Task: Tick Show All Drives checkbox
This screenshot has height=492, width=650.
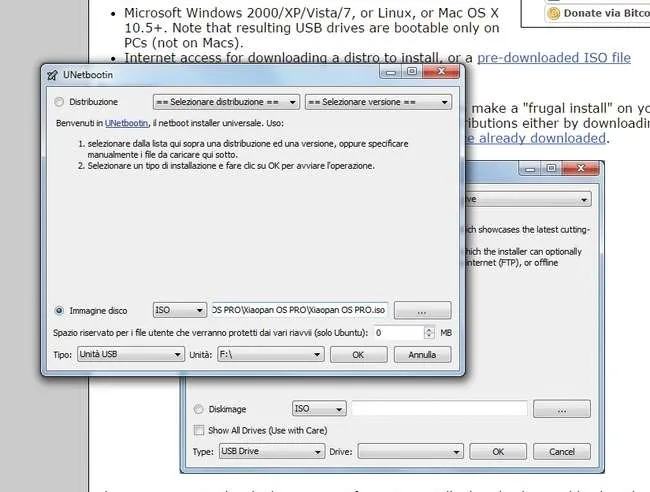Action: (199, 430)
